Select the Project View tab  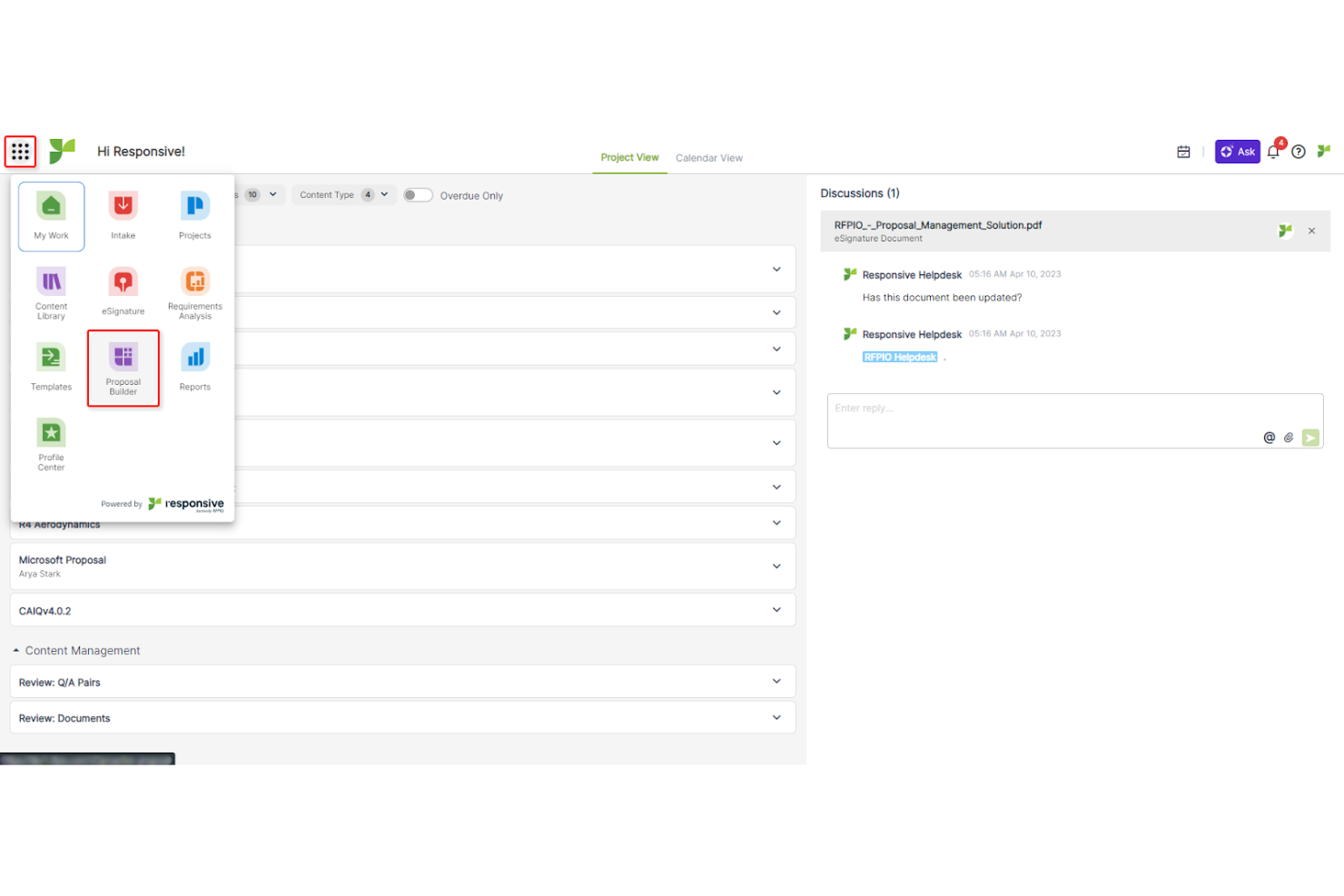pyautogui.click(x=629, y=157)
